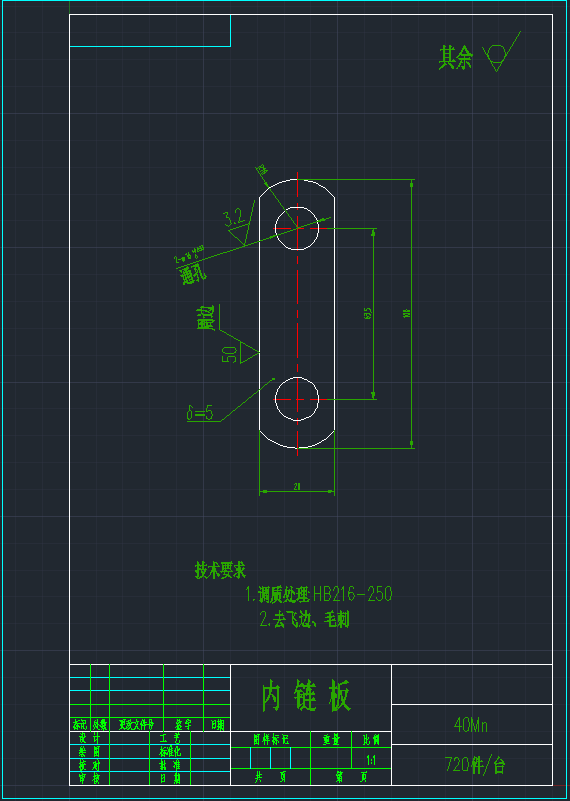The width and height of the screenshot is (570, 801).
Task: Select the 标准化 label in title block
Action: [170, 751]
